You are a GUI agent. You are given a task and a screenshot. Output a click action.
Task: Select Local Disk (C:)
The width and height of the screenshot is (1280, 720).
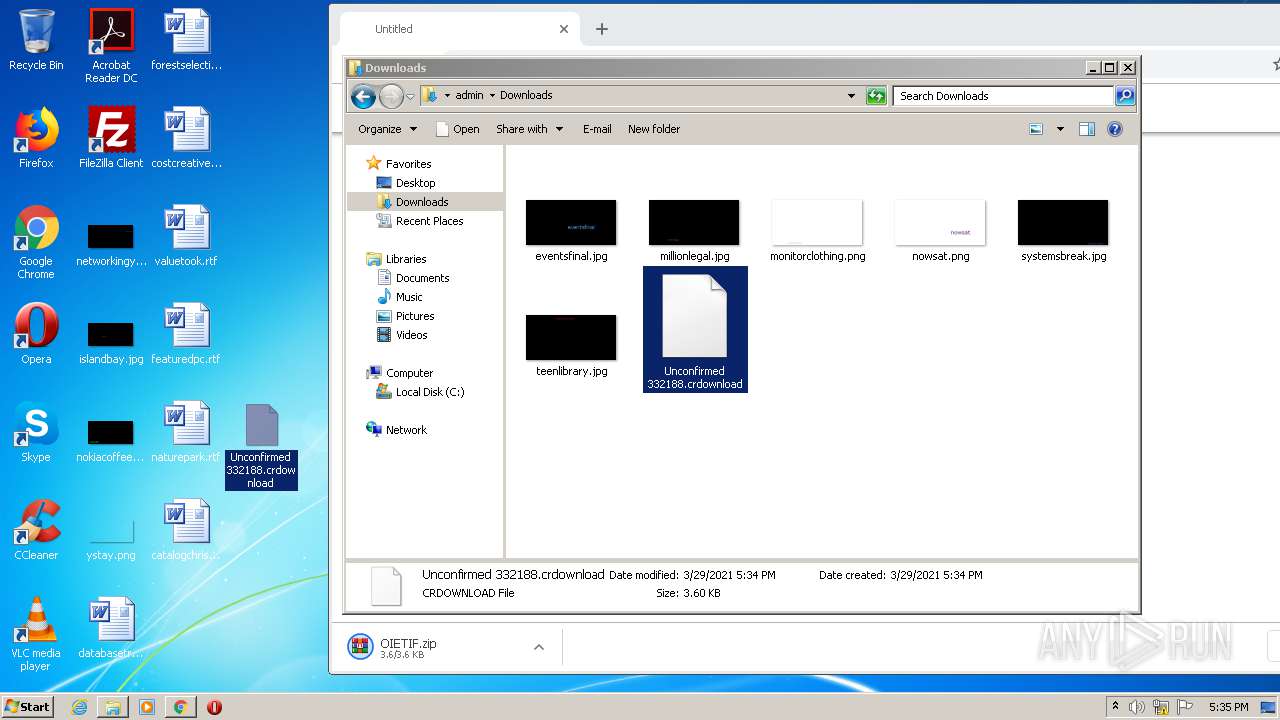click(x=429, y=392)
